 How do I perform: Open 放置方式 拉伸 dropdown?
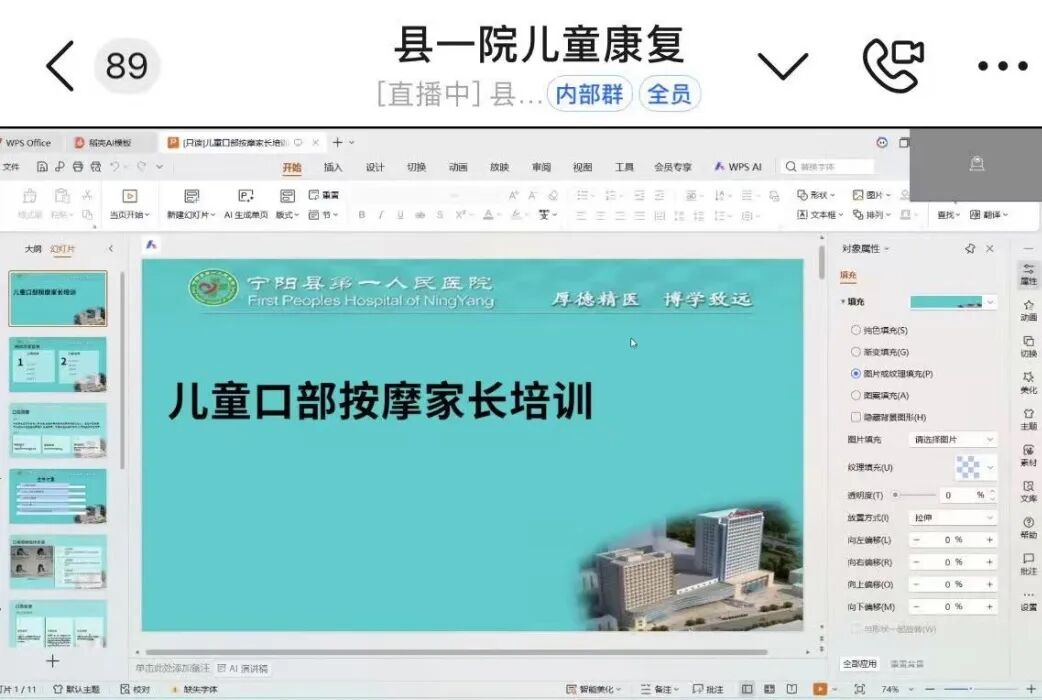click(952, 517)
